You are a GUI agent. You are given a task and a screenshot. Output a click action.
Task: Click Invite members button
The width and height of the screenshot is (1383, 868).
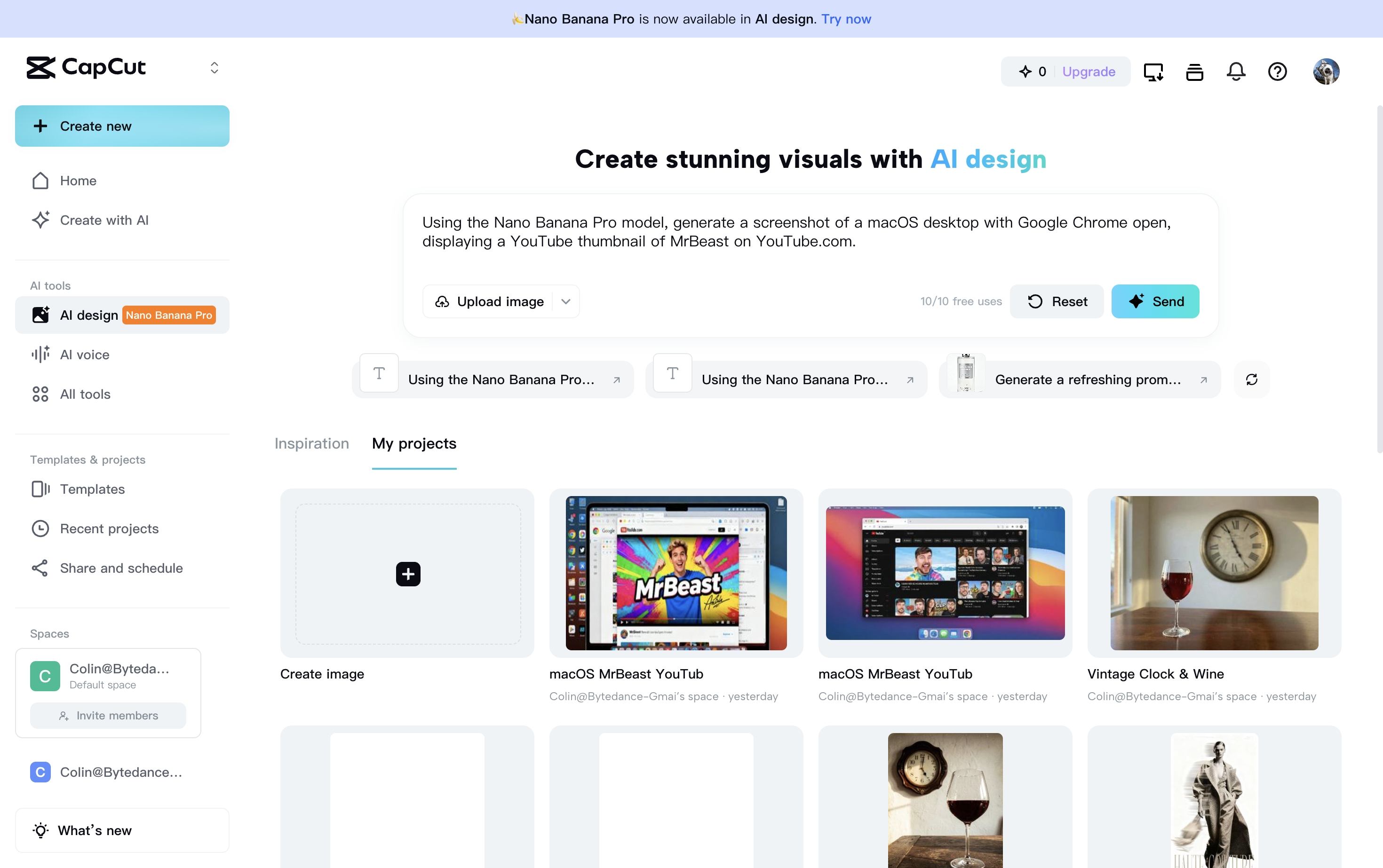point(108,716)
